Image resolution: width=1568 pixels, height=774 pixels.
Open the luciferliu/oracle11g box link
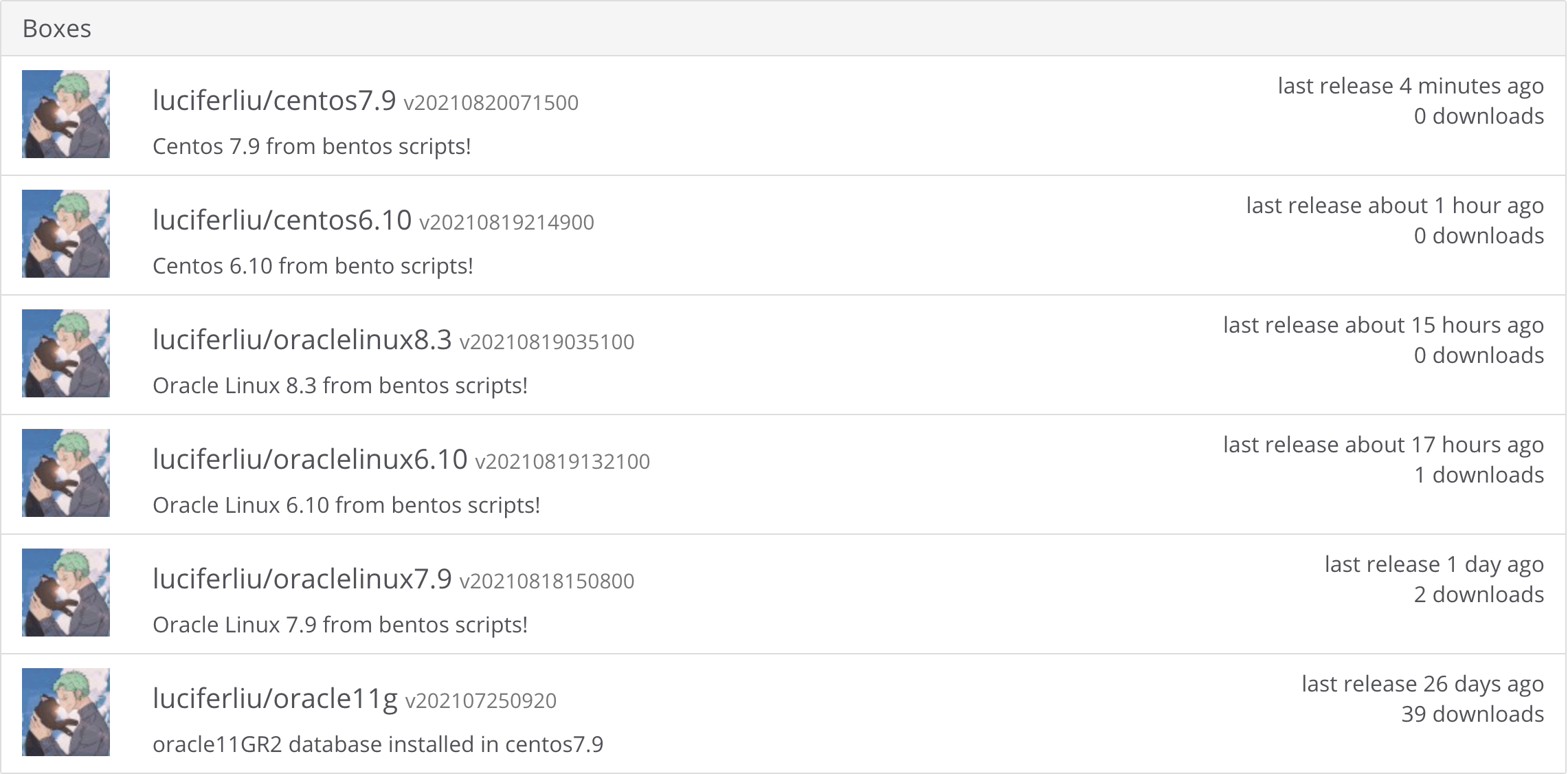pyautogui.click(x=275, y=698)
